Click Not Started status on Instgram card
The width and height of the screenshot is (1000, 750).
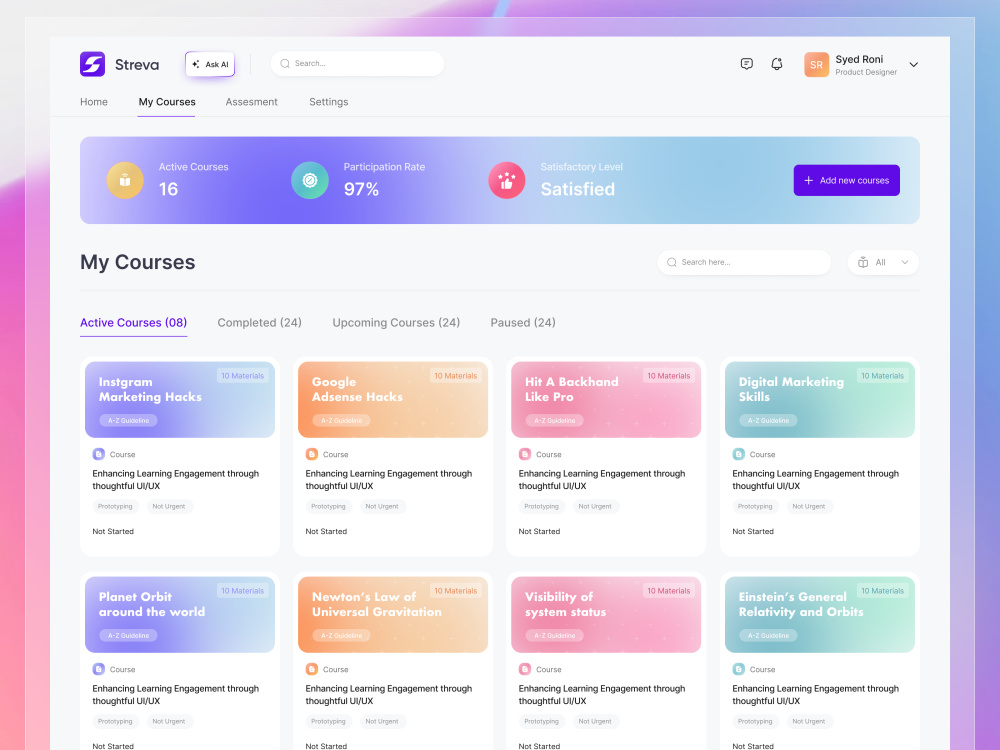113,531
